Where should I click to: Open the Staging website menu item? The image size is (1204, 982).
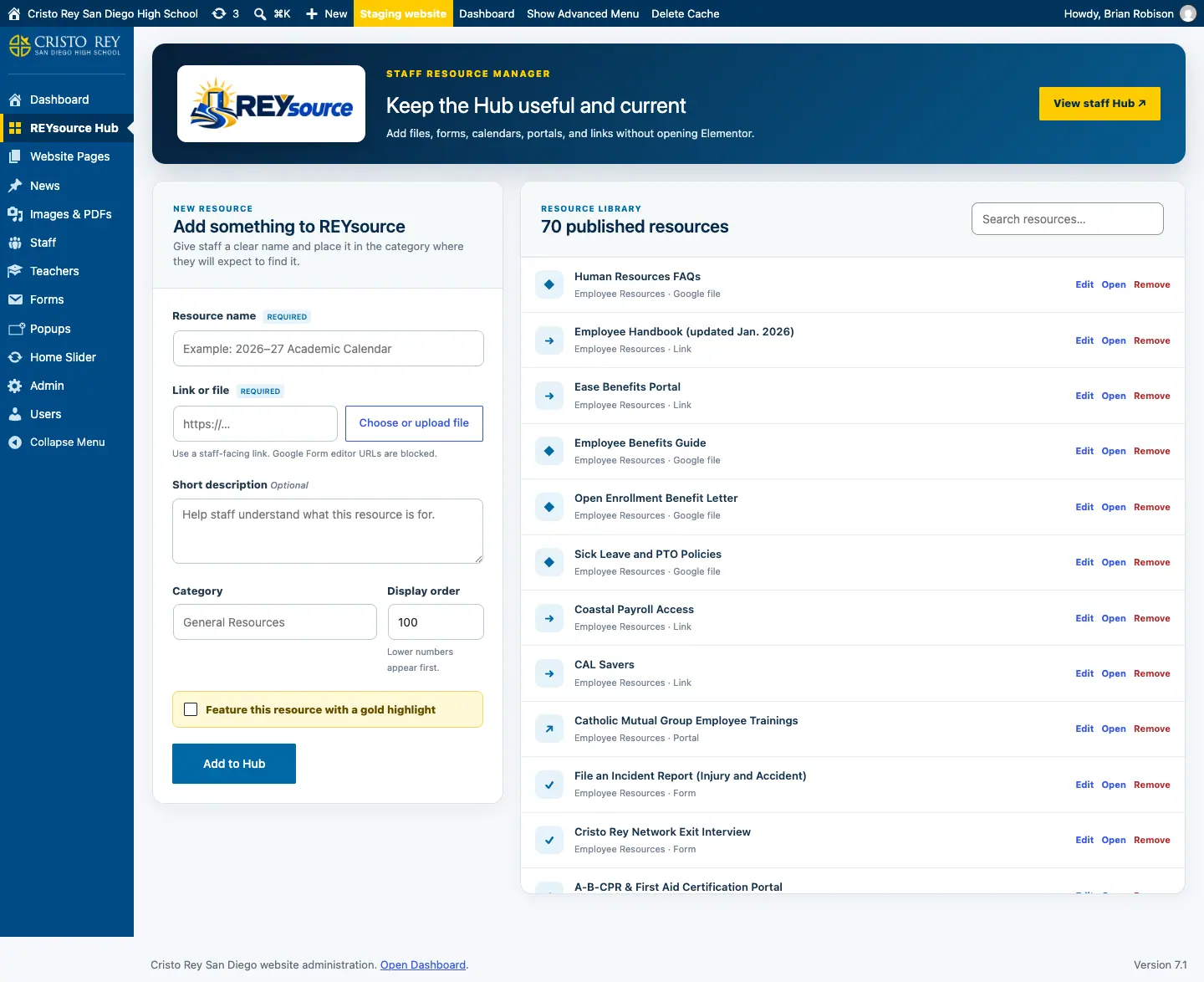pos(403,13)
